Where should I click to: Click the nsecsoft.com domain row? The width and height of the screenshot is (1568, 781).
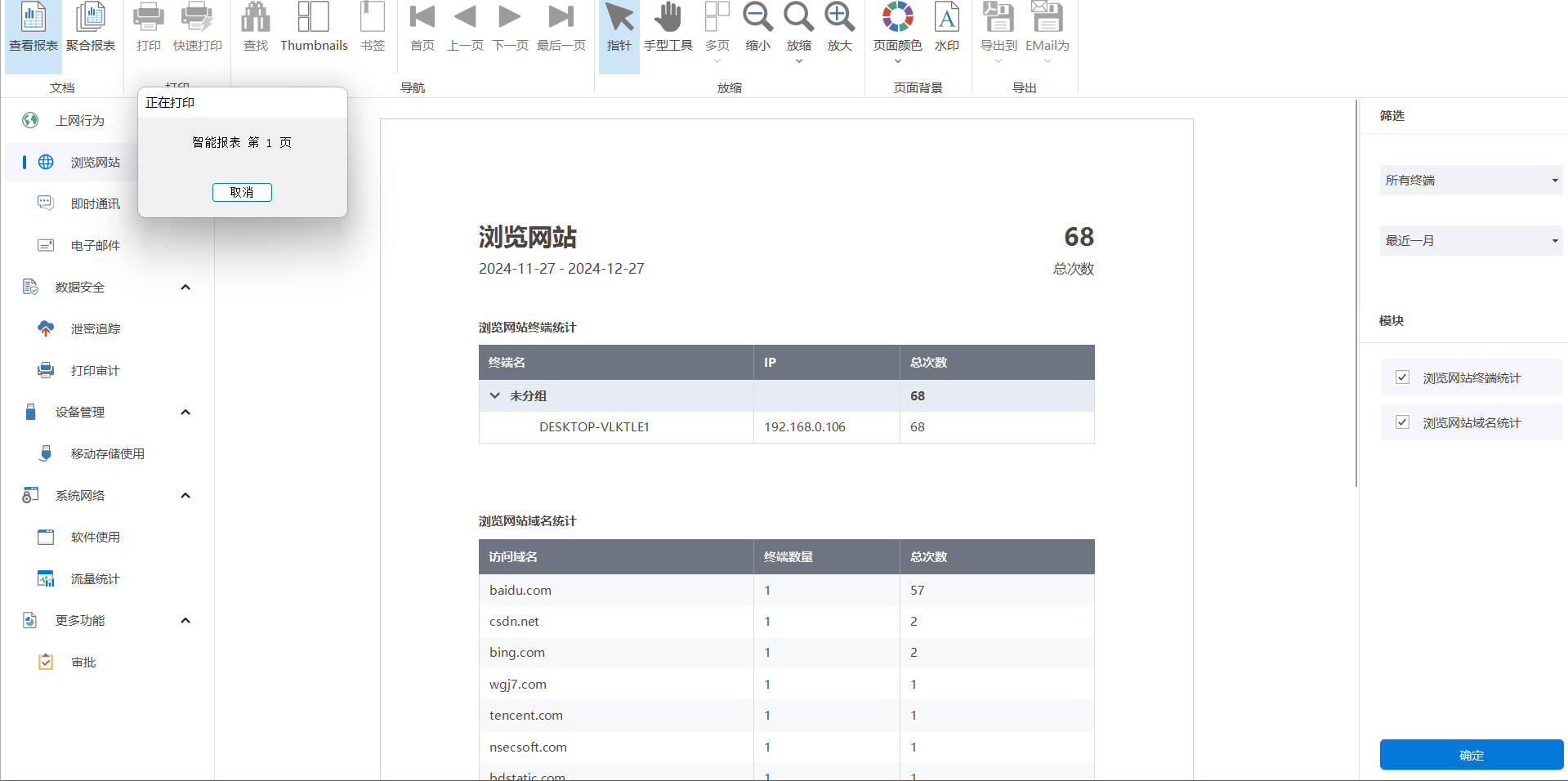786,747
